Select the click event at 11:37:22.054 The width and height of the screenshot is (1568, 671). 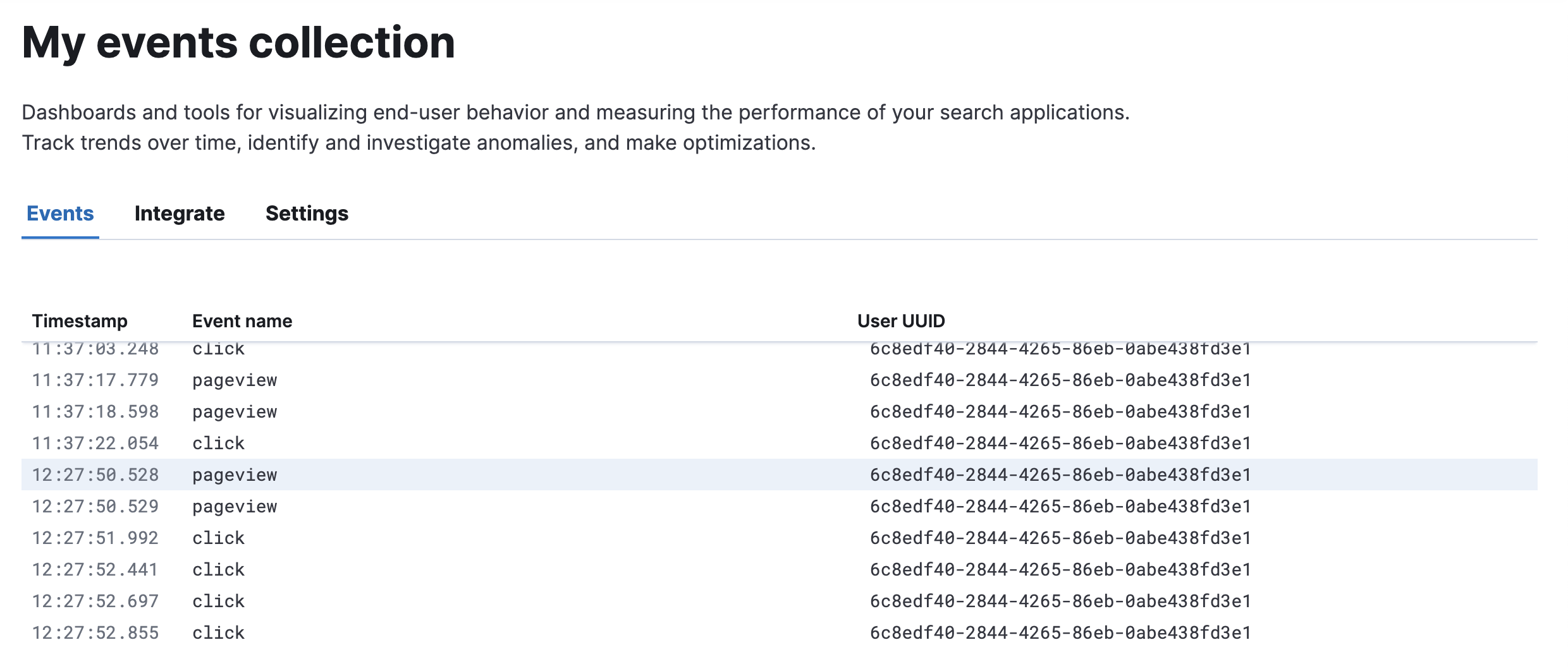[x=218, y=444]
